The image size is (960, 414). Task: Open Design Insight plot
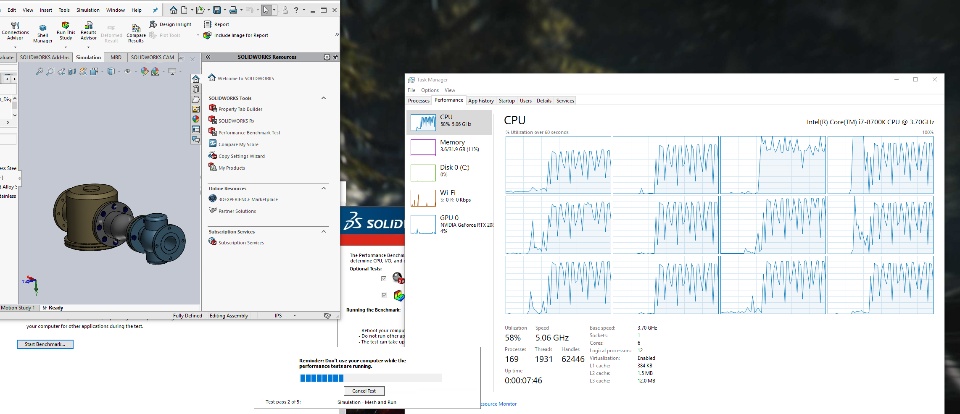pos(171,24)
